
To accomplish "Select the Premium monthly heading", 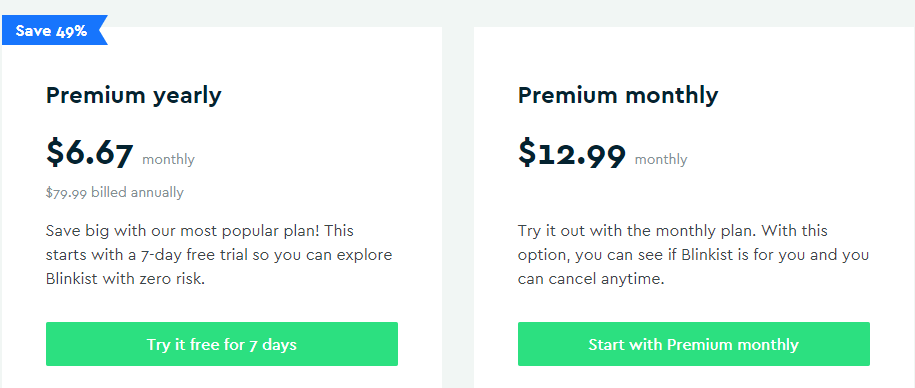I will [x=618, y=95].
